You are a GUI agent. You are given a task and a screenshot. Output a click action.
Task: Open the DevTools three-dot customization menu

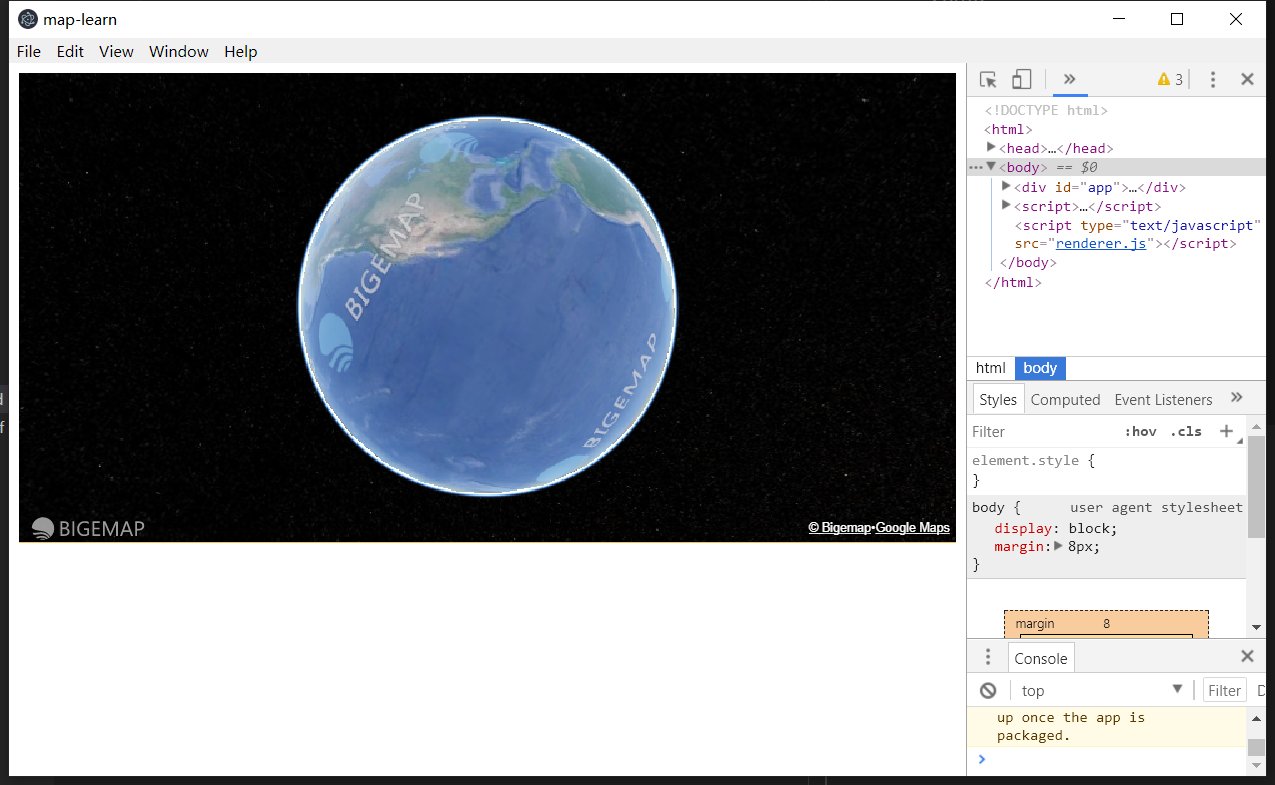[1212, 79]
